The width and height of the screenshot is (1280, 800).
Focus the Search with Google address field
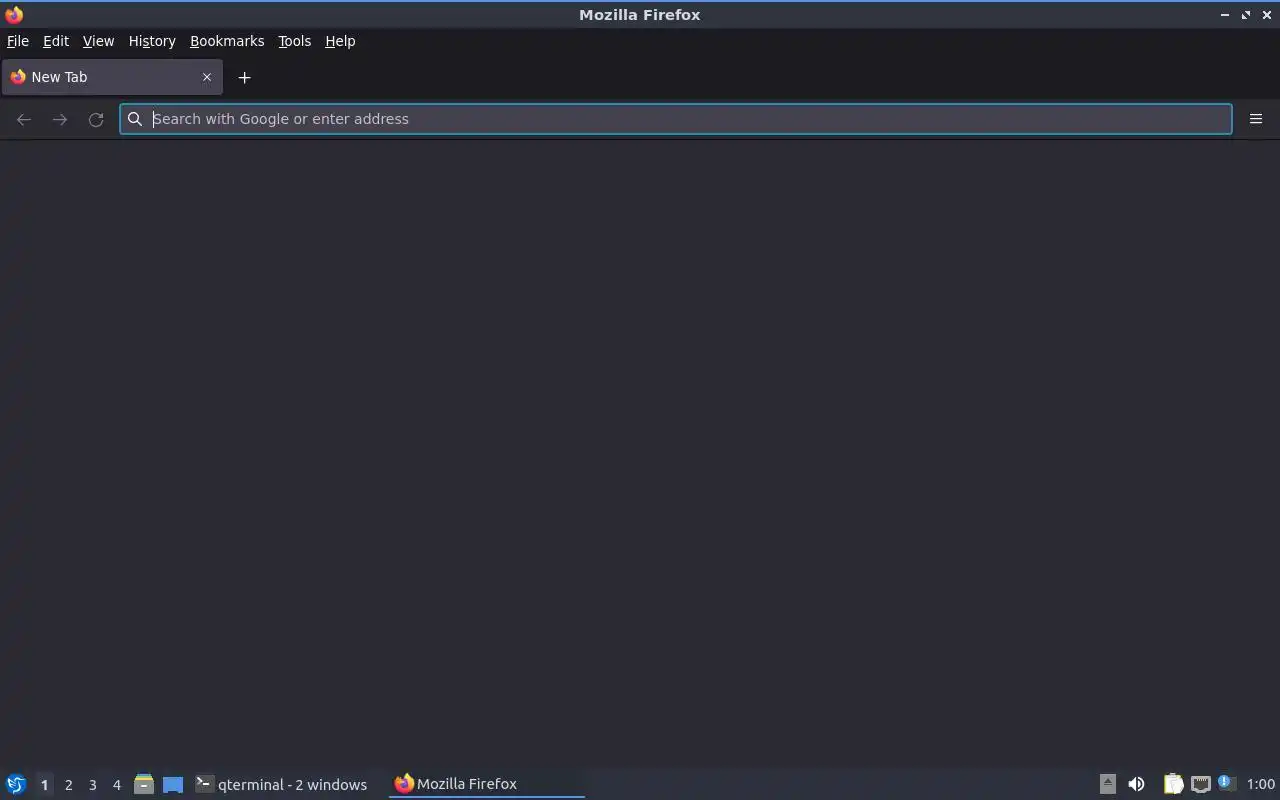[x=676, y=119]
